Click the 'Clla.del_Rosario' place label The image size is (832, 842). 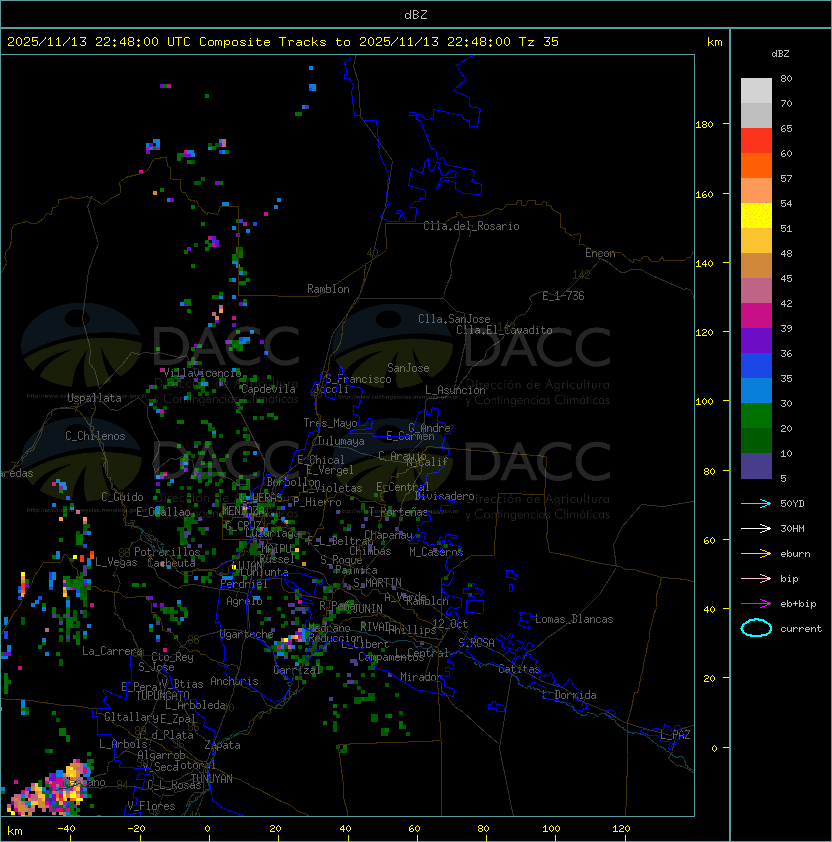point(471,226)
